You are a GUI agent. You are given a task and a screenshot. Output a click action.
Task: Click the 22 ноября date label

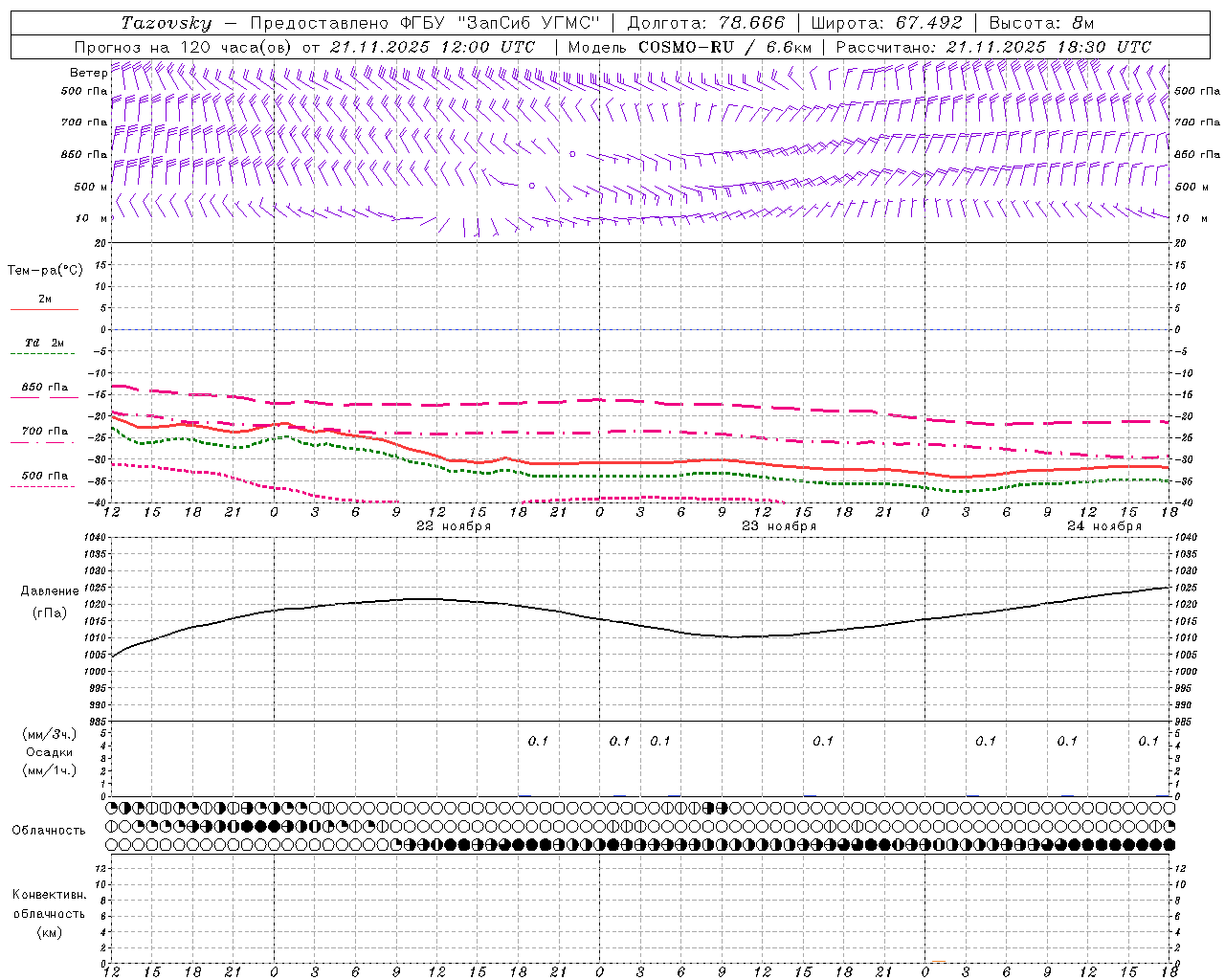454,526
